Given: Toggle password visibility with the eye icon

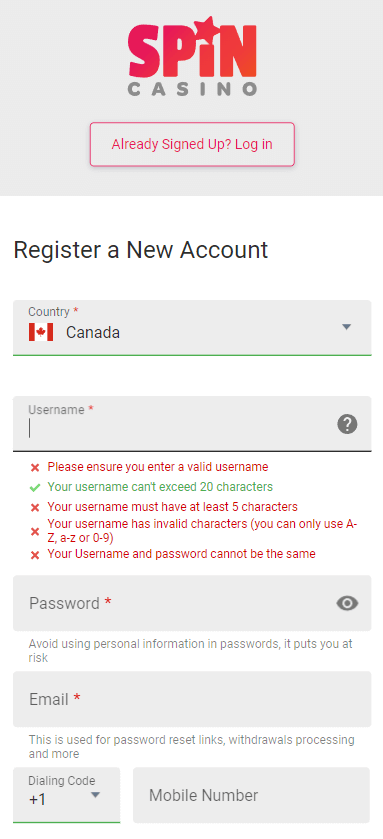Looking at the screenshot, I should 347,603.
